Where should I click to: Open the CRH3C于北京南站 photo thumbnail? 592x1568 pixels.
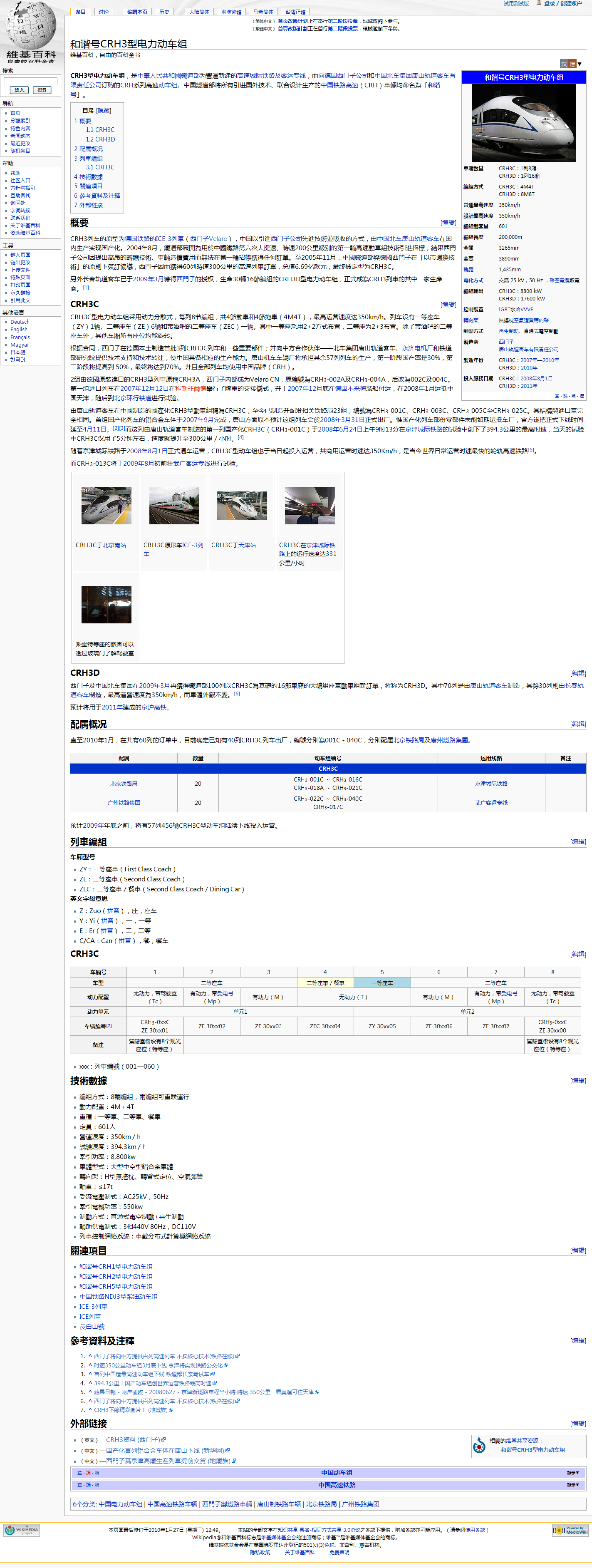[x=107, y=505]
